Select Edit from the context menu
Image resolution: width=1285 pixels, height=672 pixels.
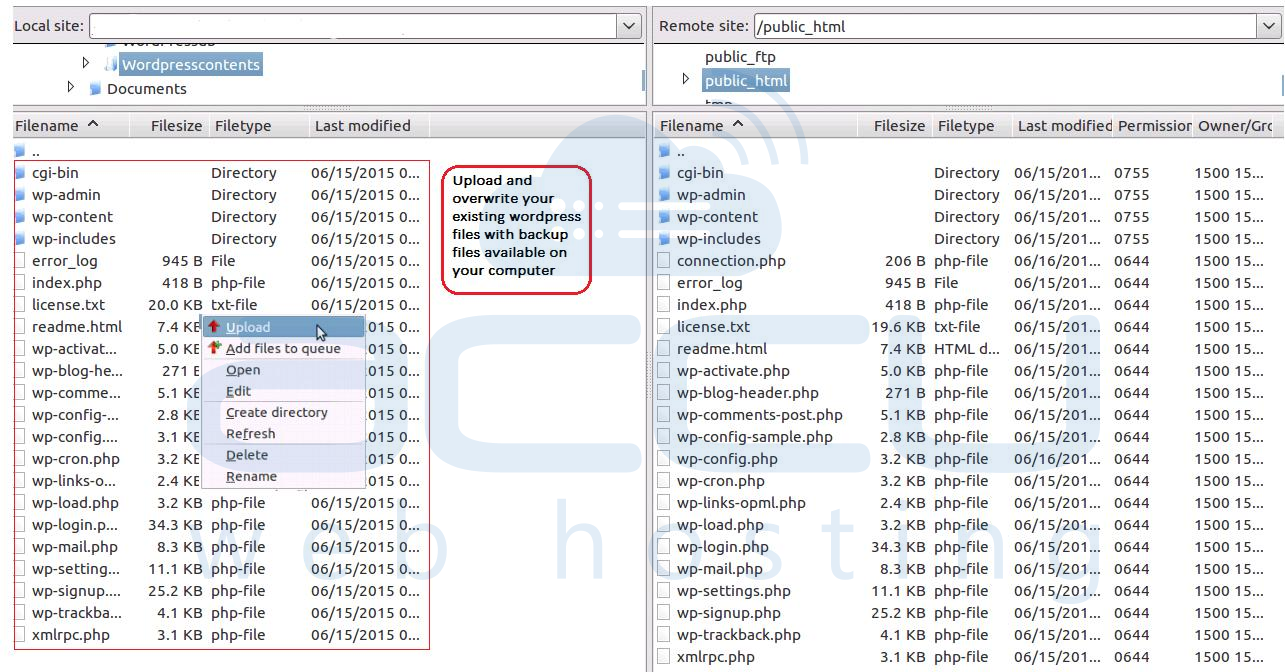tap(283, 391)
